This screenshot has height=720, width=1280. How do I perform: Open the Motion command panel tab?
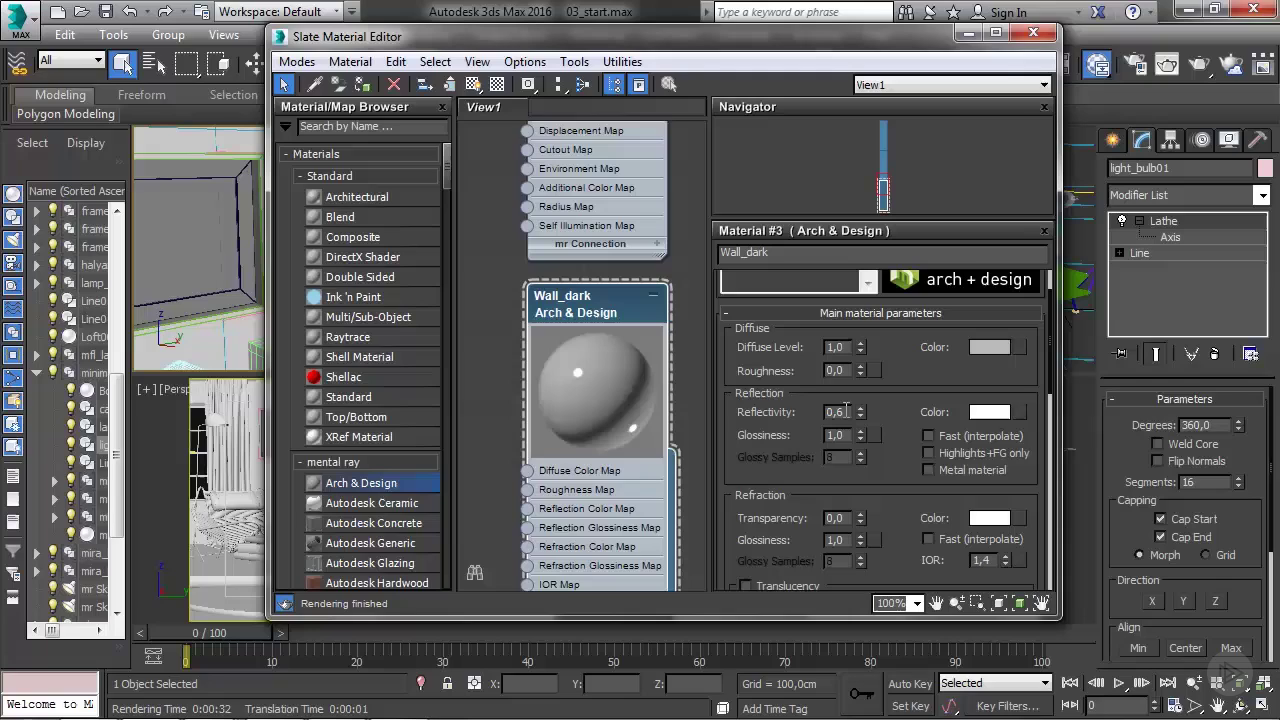1202,140
